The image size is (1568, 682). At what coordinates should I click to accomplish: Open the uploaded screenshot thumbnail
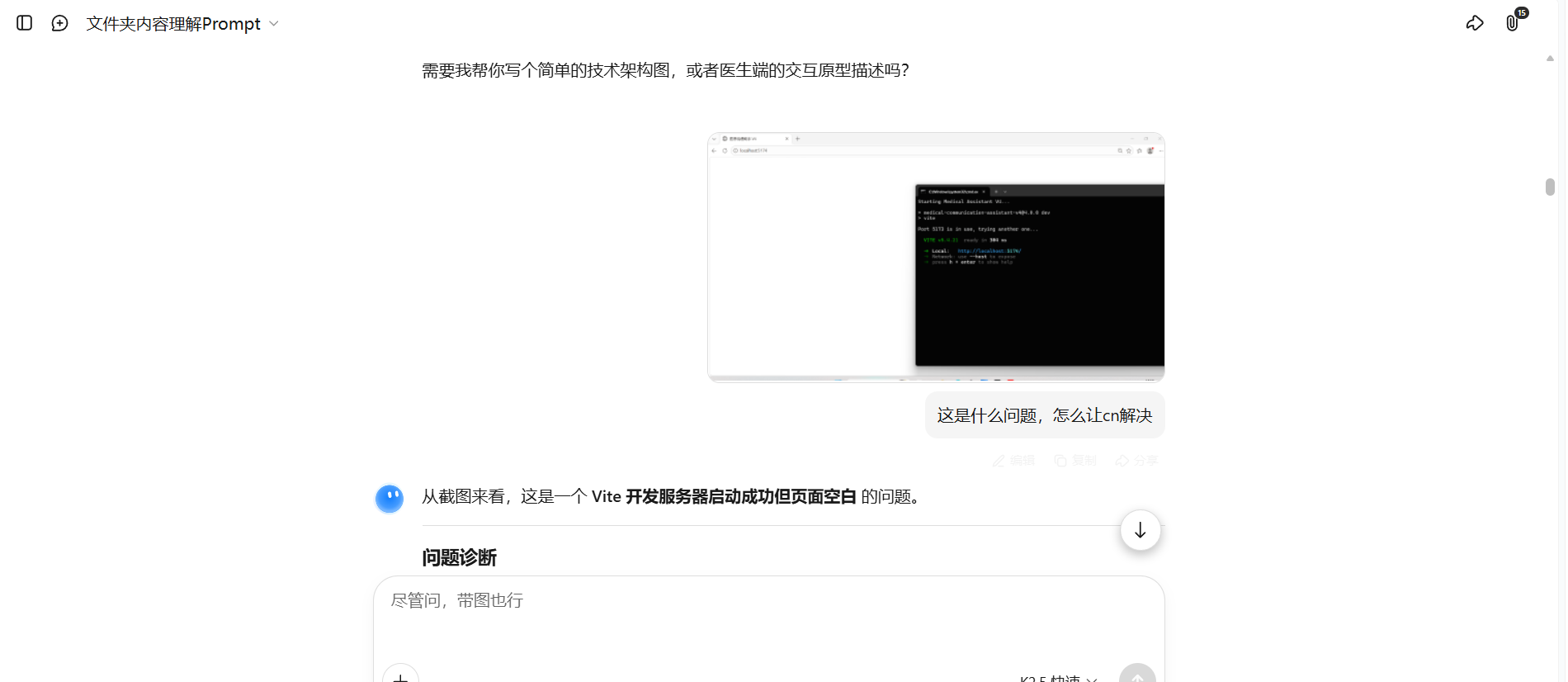coord(936,257)
